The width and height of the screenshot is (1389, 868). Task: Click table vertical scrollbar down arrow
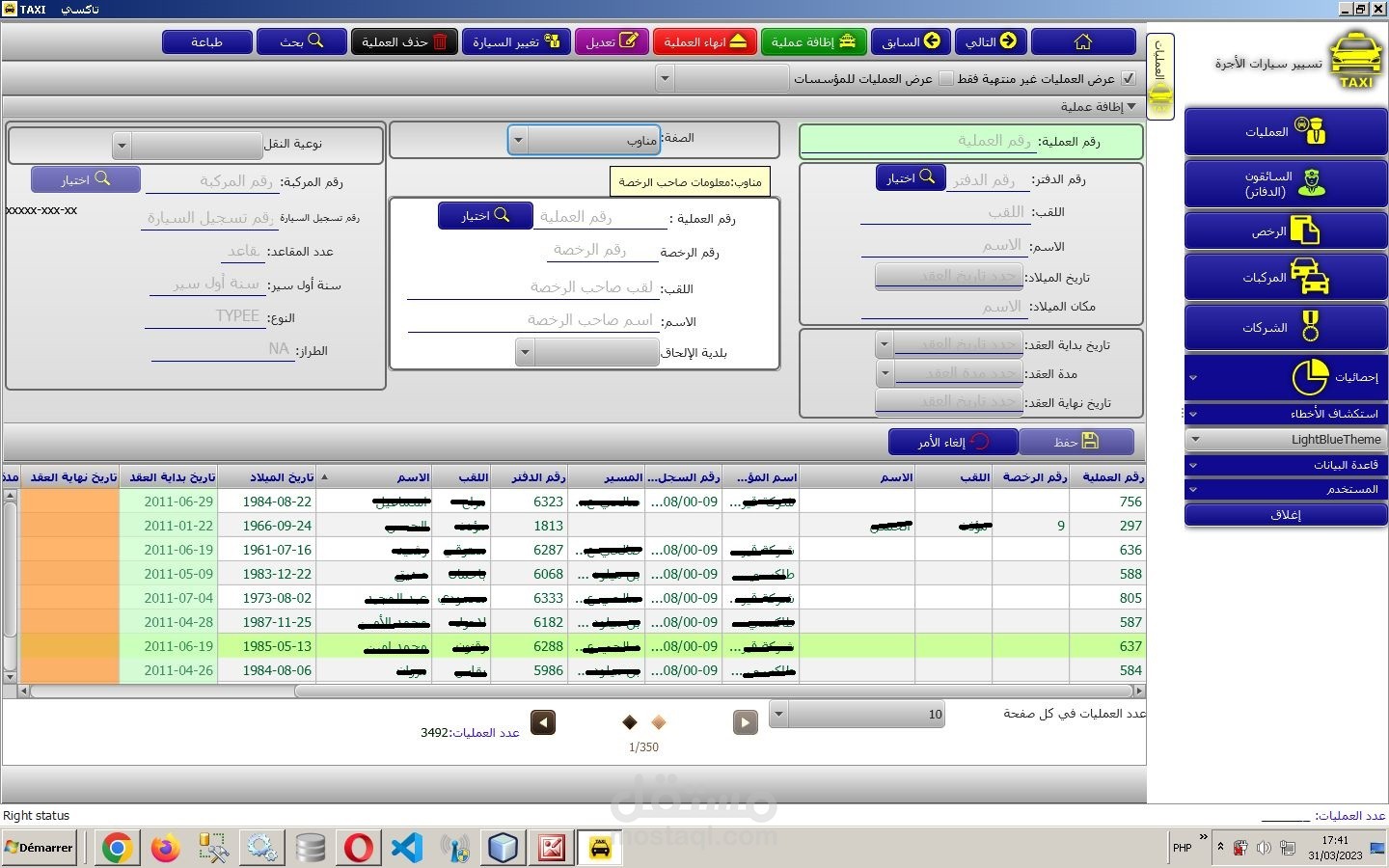(x=11, y=677)
